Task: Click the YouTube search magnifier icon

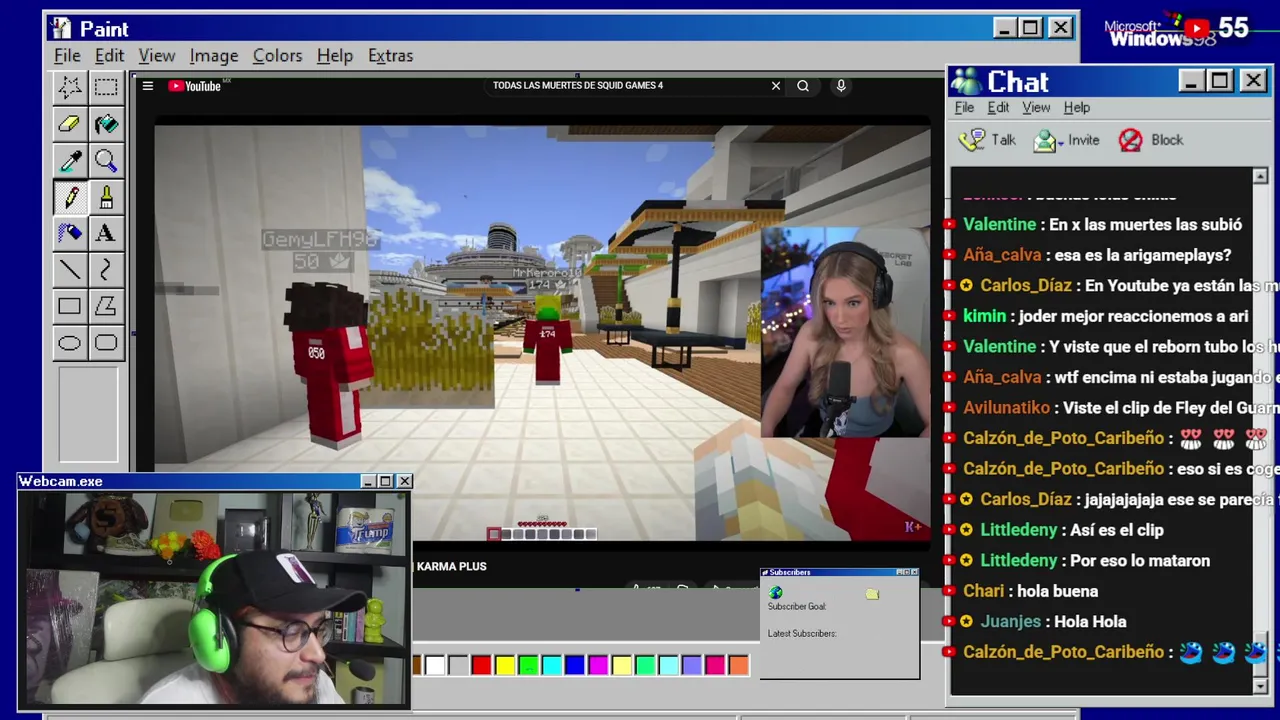Action: point(803,86)
